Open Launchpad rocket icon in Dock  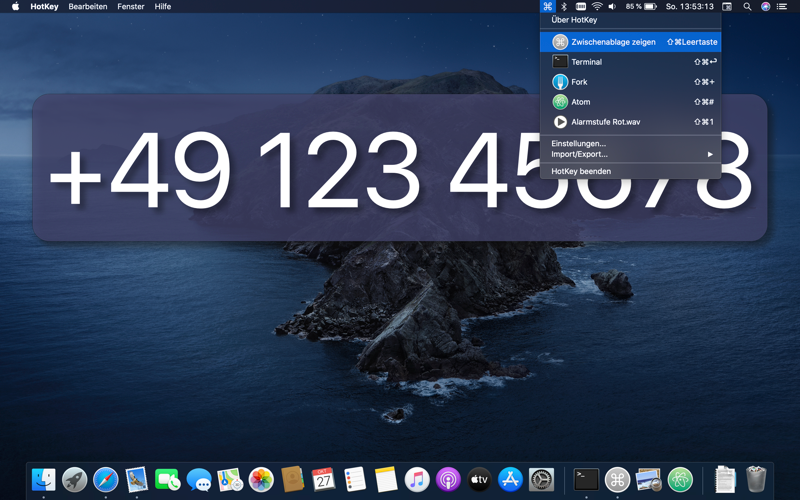[74, 480]
